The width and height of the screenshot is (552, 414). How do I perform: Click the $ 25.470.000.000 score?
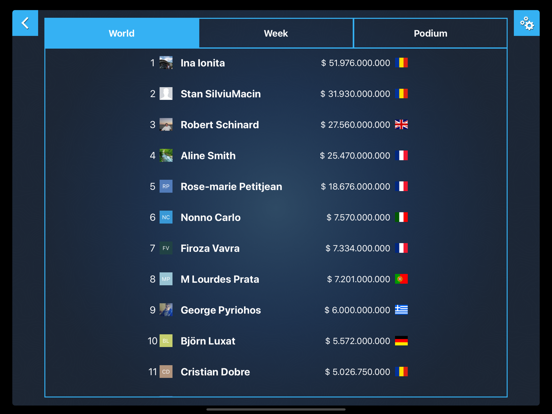[355, 156]
